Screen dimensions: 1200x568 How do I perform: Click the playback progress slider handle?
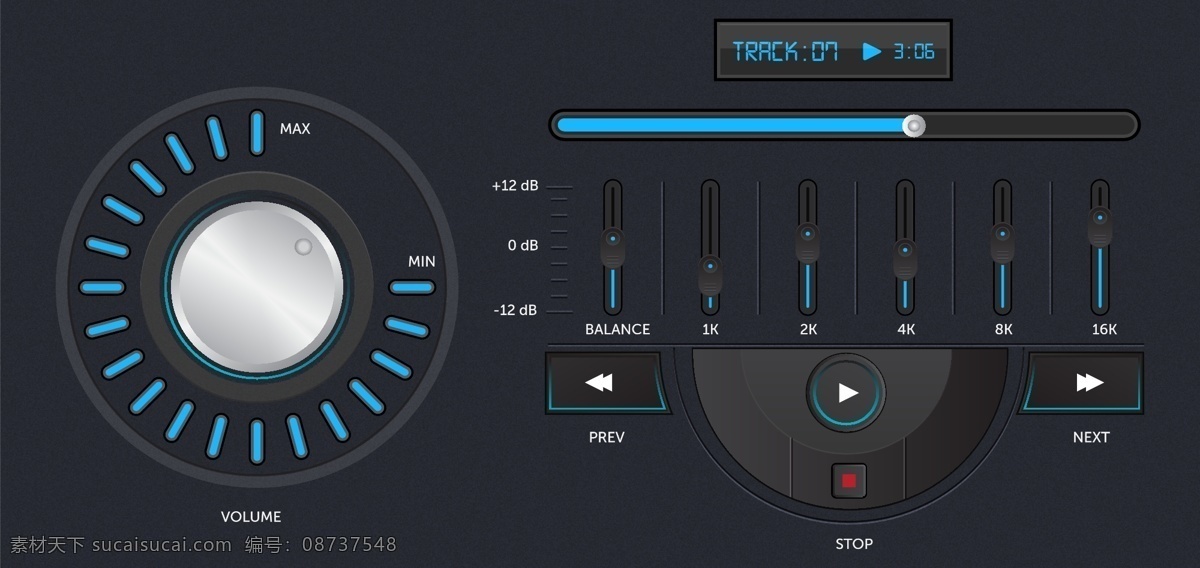pyautogui.click(x=914, y=125)
